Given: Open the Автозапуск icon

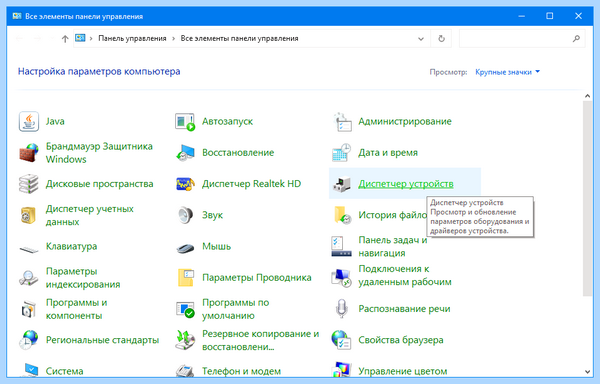Looking at the screenshot, I should pyautogui.click(x=185, y=122).
